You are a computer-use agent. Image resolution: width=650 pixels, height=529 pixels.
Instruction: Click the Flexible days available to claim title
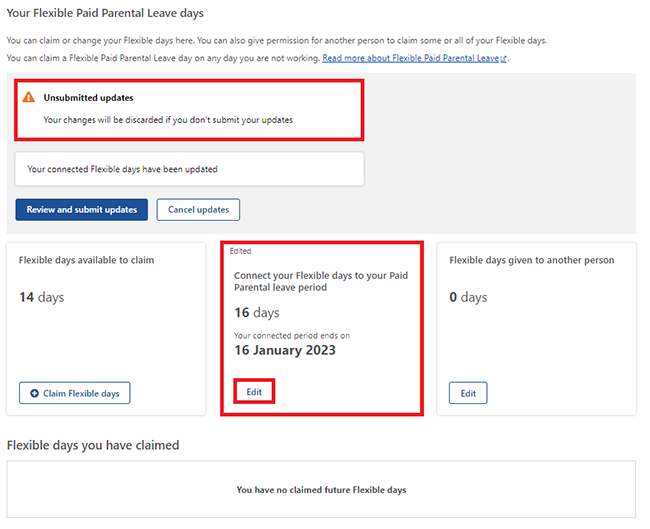(86, 260)
